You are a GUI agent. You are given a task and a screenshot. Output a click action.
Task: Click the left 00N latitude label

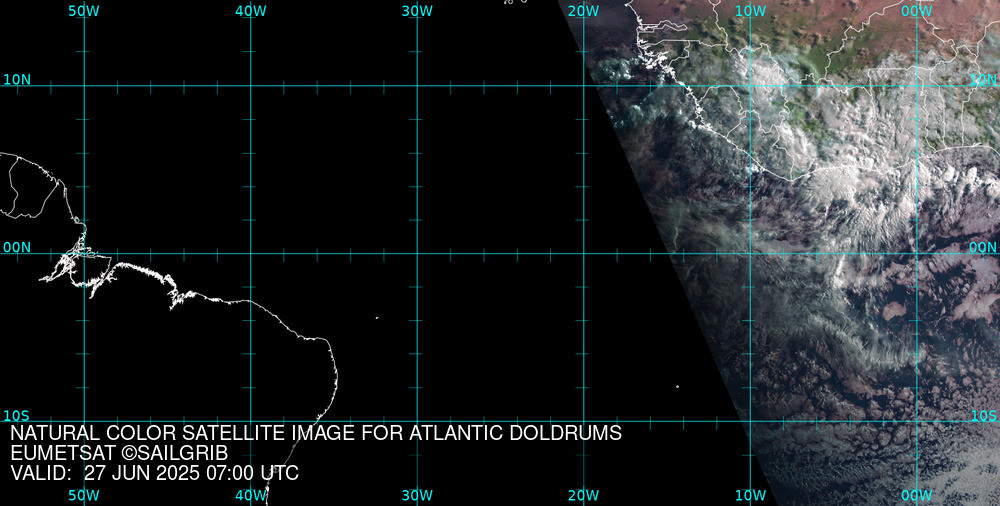(17, 248)
